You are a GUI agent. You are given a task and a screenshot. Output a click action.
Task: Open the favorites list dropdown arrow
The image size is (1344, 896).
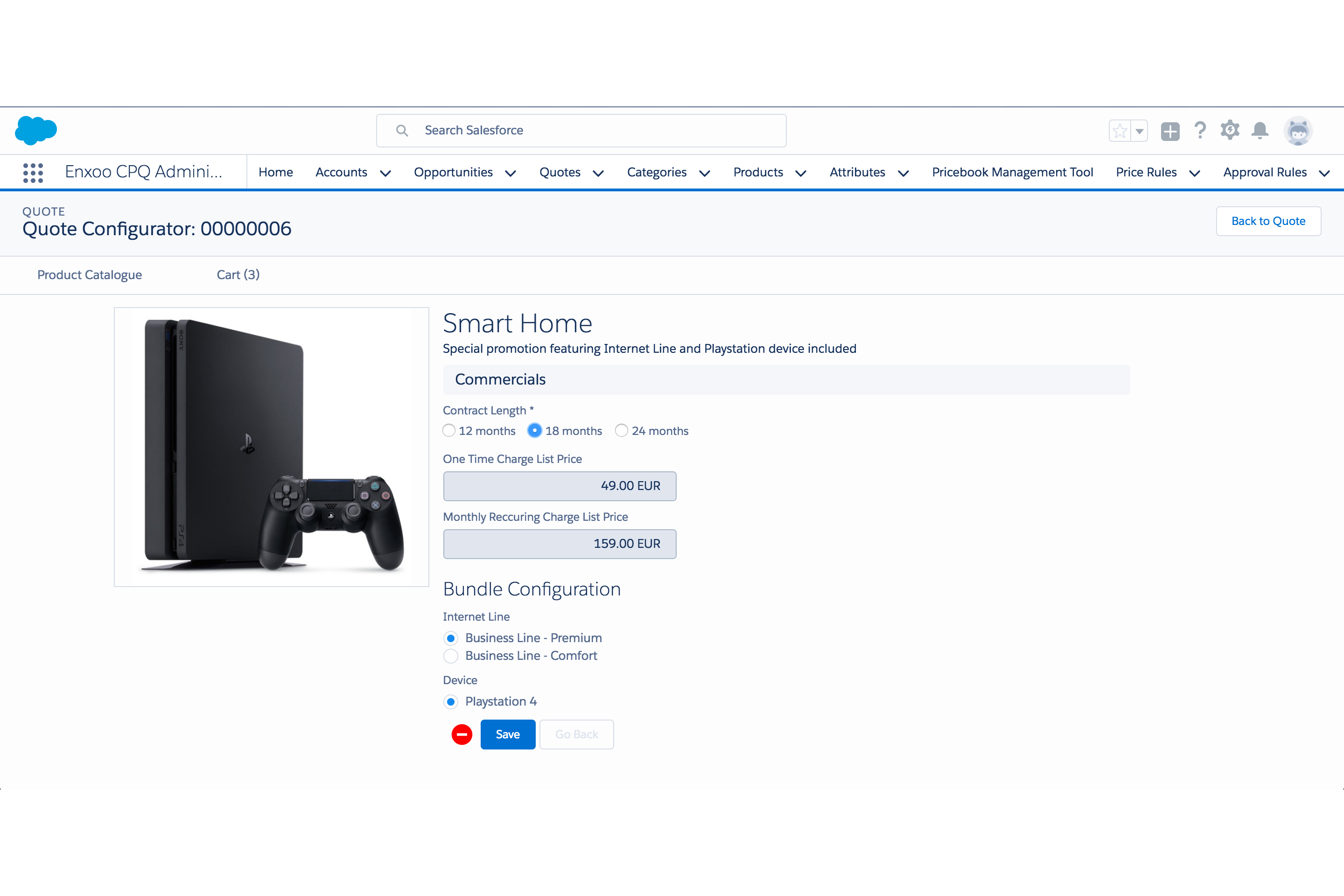click(x=1140, y=131)
